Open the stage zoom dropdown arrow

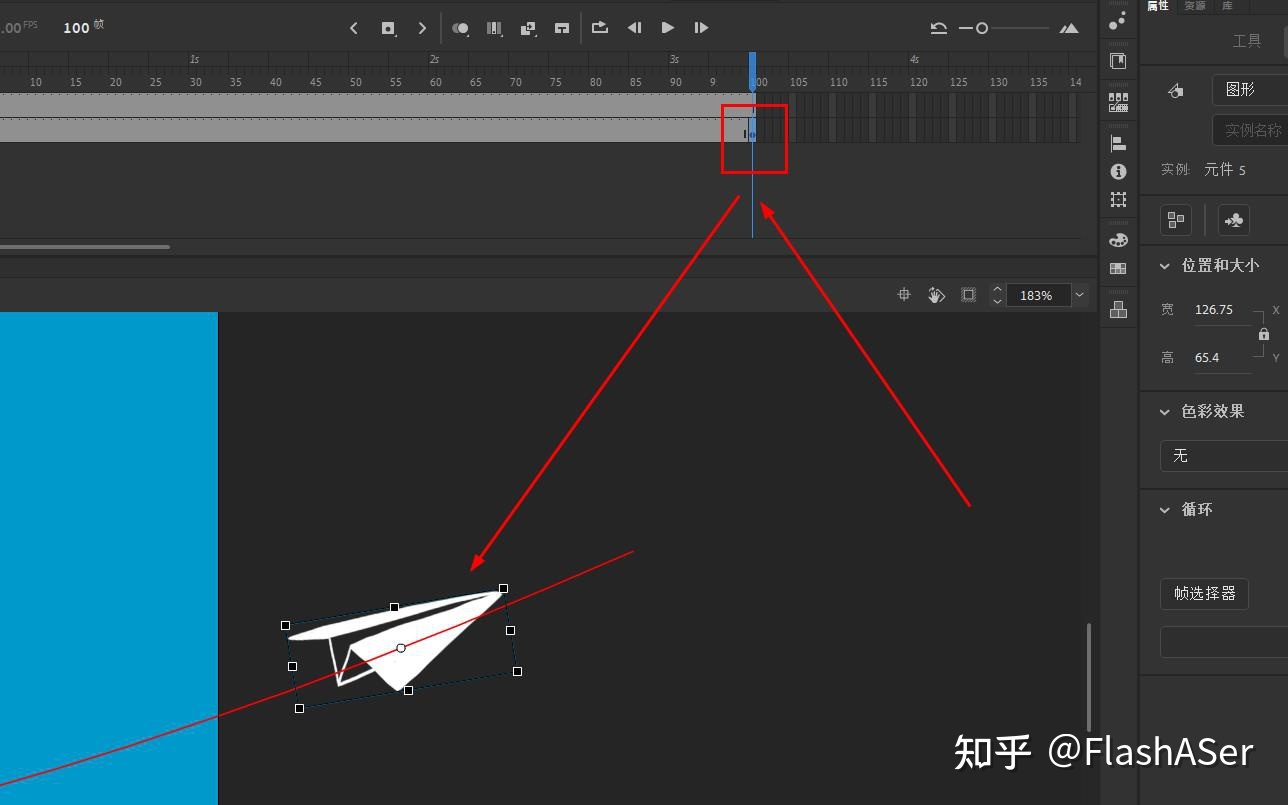[x=1078, y=295]
